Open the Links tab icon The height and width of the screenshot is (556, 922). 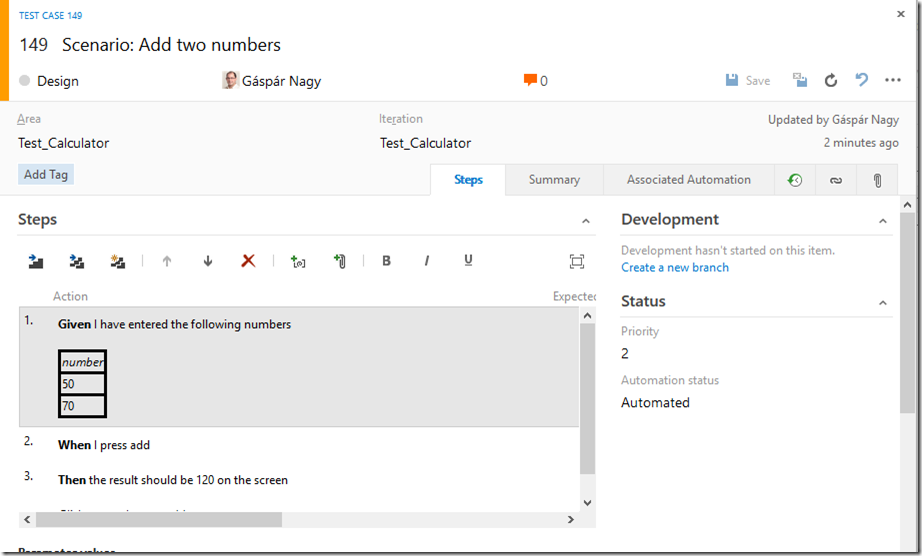click(836, 180)
